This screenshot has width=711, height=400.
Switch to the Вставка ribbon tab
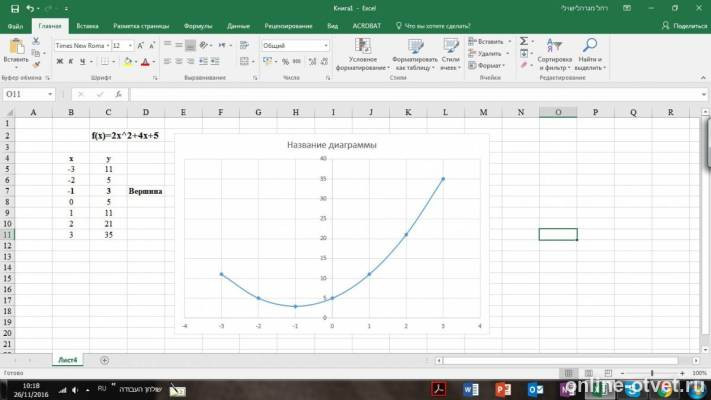[x=88, y=26]
